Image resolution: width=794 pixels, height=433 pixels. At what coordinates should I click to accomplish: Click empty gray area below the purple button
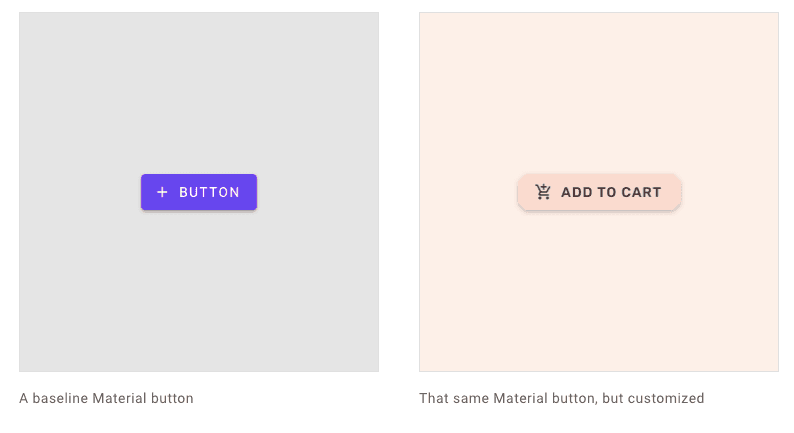tap(199, 294)
